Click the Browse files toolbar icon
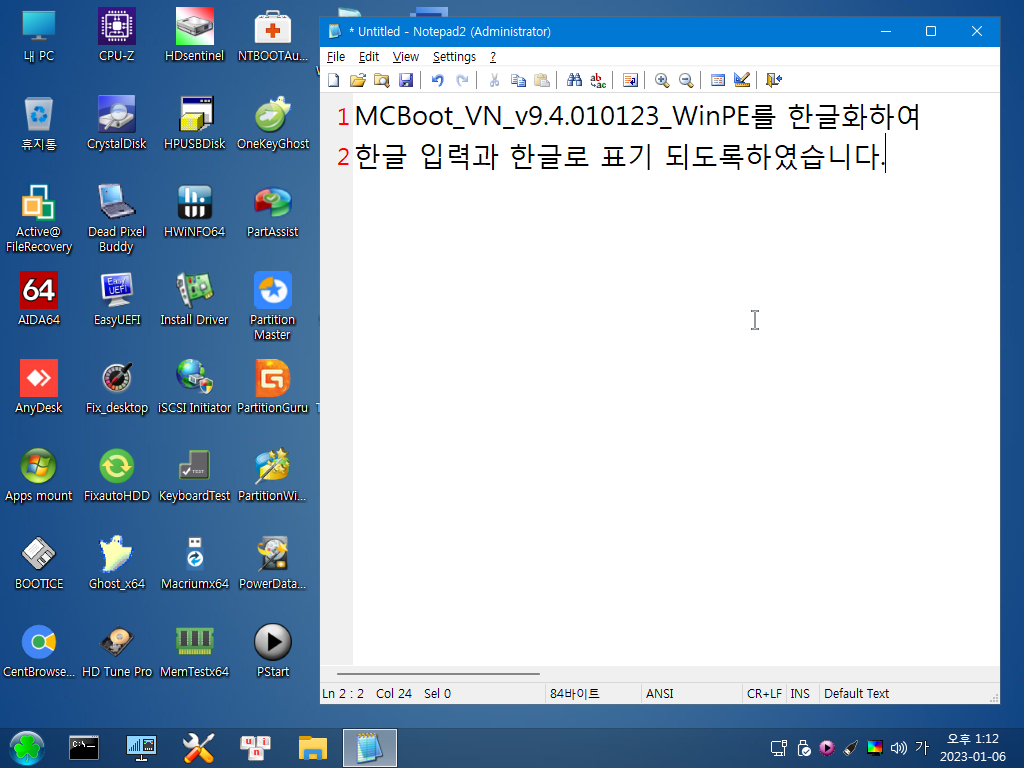Image resolution: width=1024 pixels, height=768 pixels. click(381, 80)
